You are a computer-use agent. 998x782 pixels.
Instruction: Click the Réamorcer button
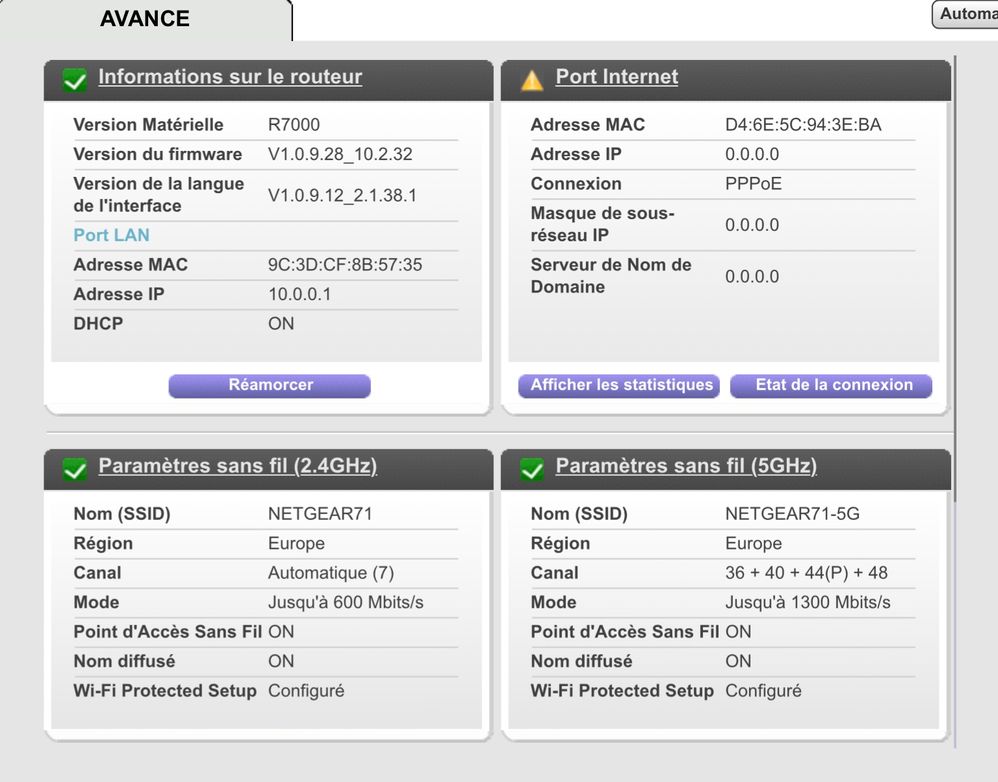coord(269,386)
